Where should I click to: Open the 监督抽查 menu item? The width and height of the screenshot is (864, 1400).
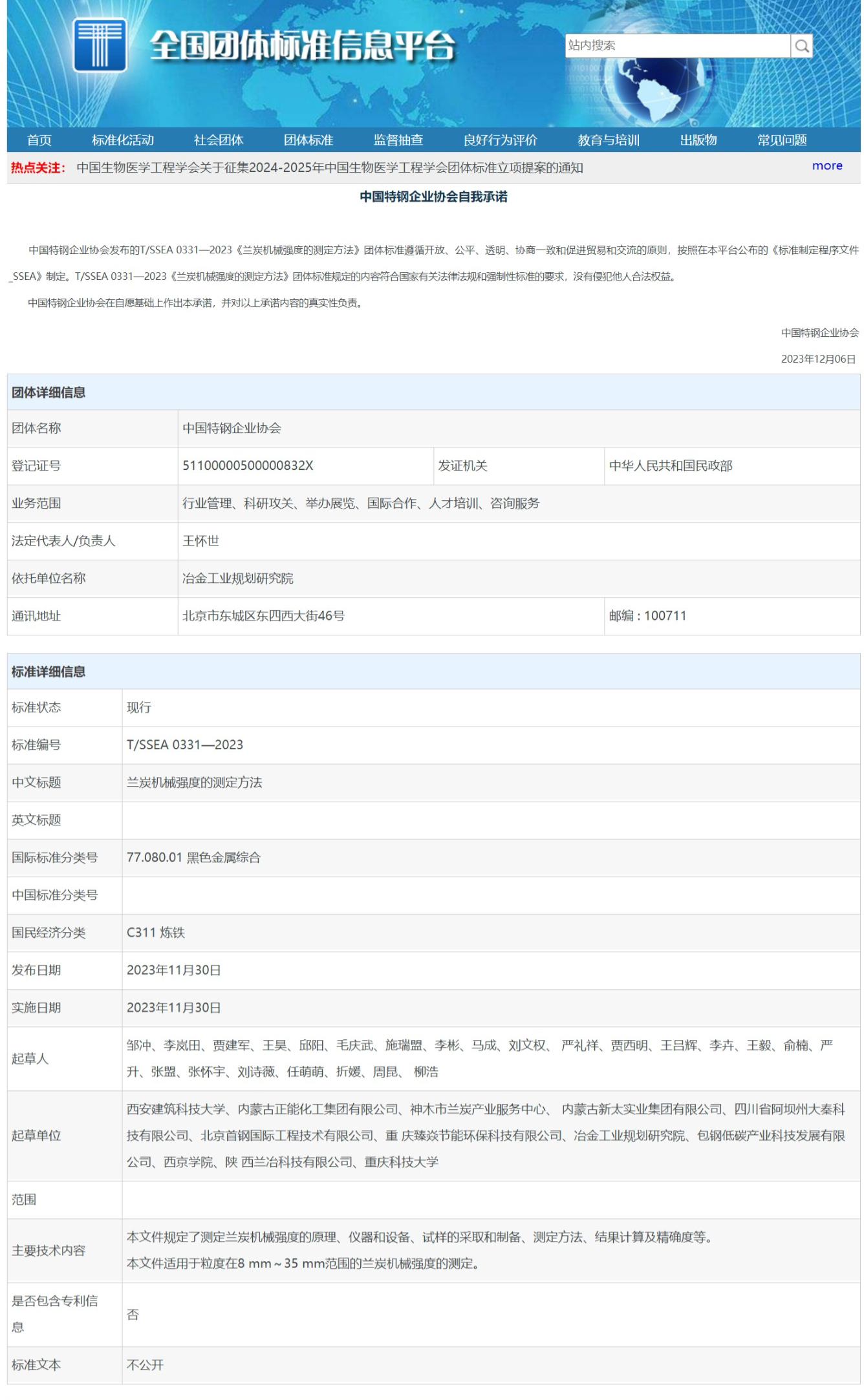[x=398, y=140]
